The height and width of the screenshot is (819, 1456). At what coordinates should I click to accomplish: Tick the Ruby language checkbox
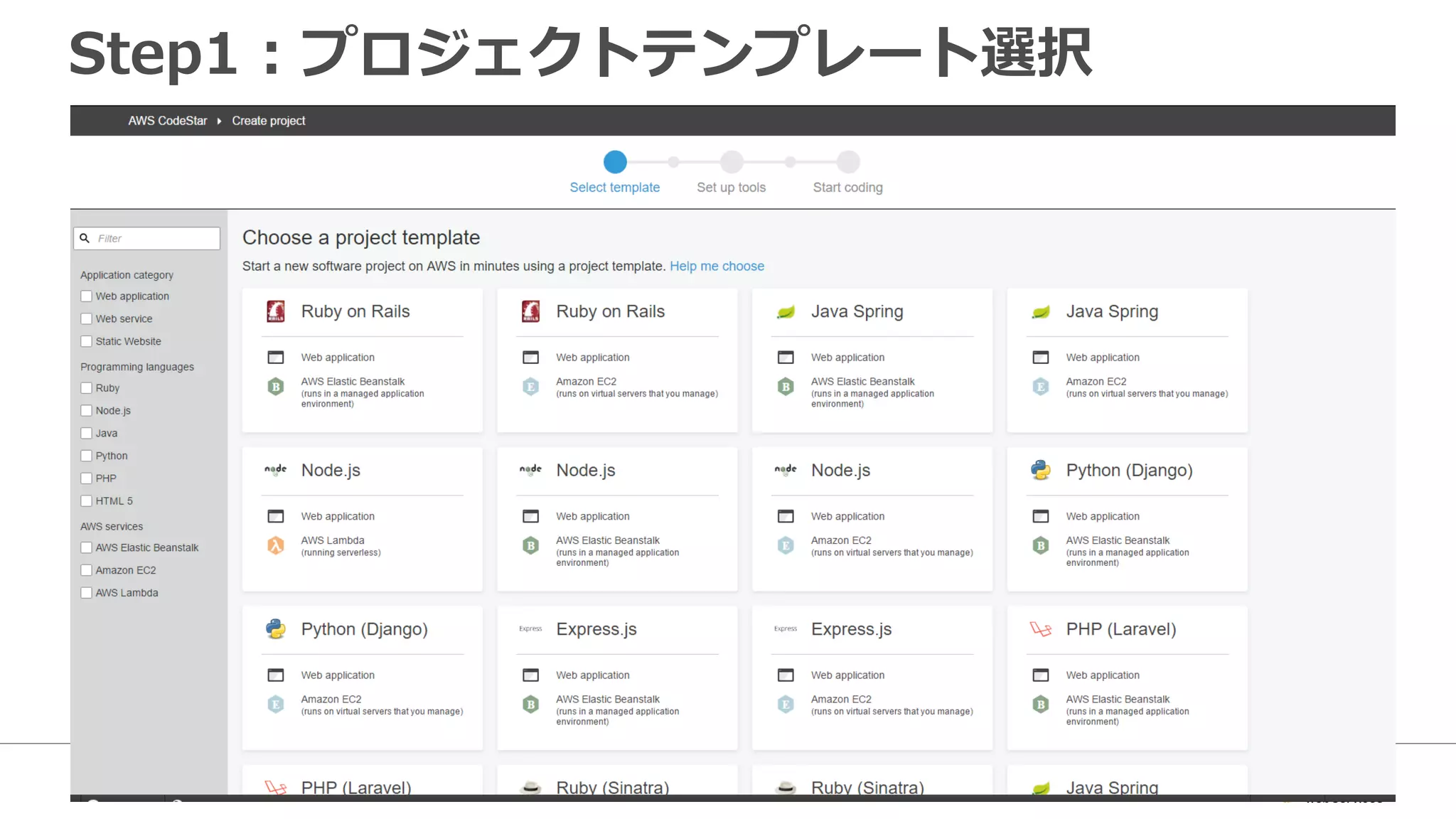pos(86,388)
